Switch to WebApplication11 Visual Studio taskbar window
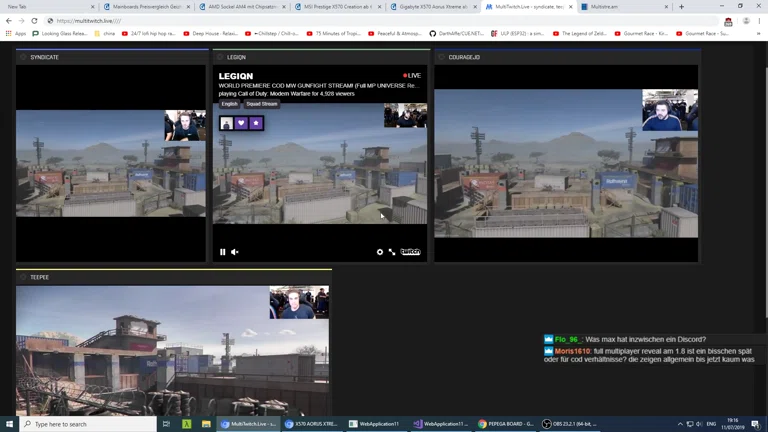This screenshot has width=768, height=432. [x=441, y=424]
